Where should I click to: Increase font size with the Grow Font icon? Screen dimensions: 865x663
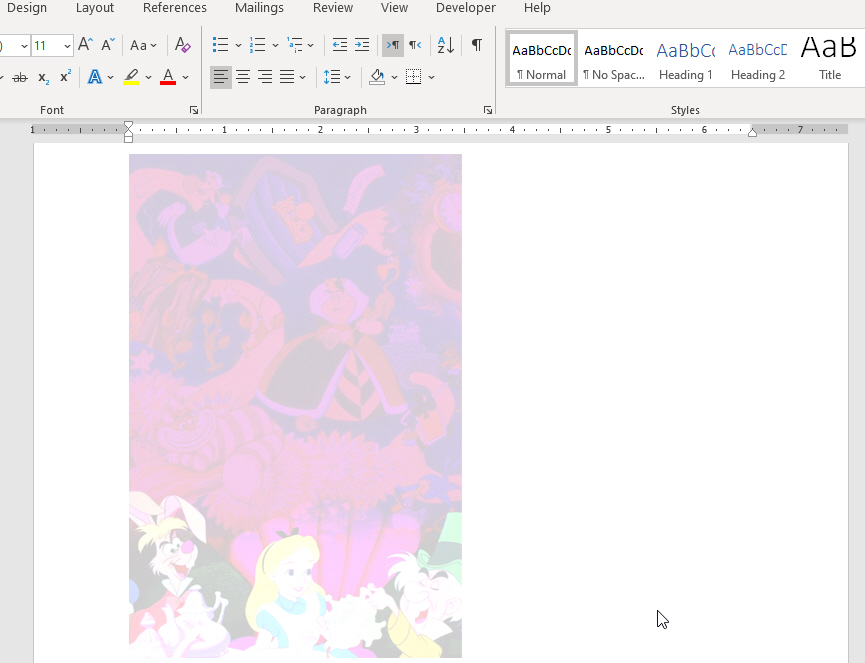[x=86, y=45]
